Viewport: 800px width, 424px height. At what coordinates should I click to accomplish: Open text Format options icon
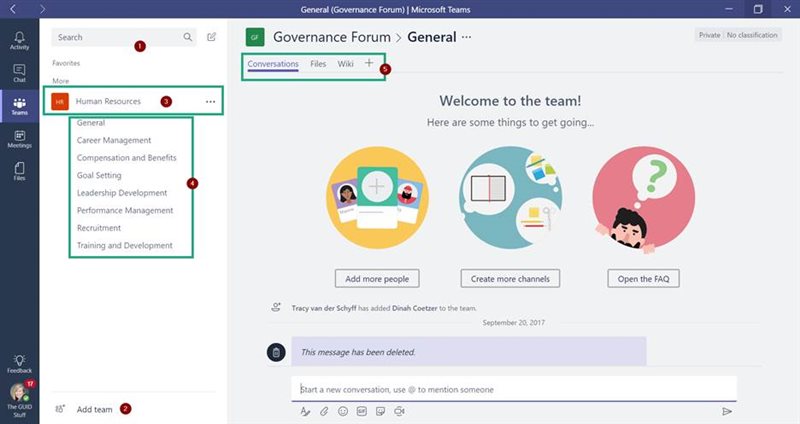point(305,411)
